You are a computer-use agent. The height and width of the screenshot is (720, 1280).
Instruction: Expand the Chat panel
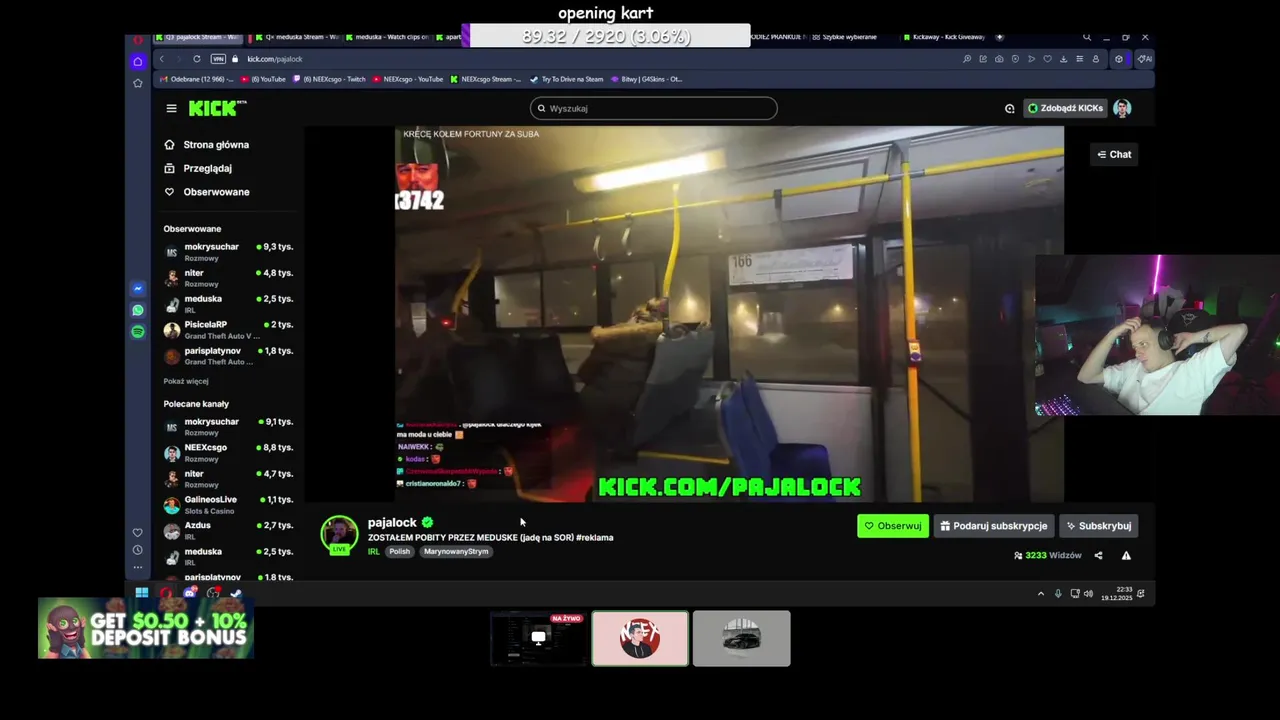[x=1114, y=154]
